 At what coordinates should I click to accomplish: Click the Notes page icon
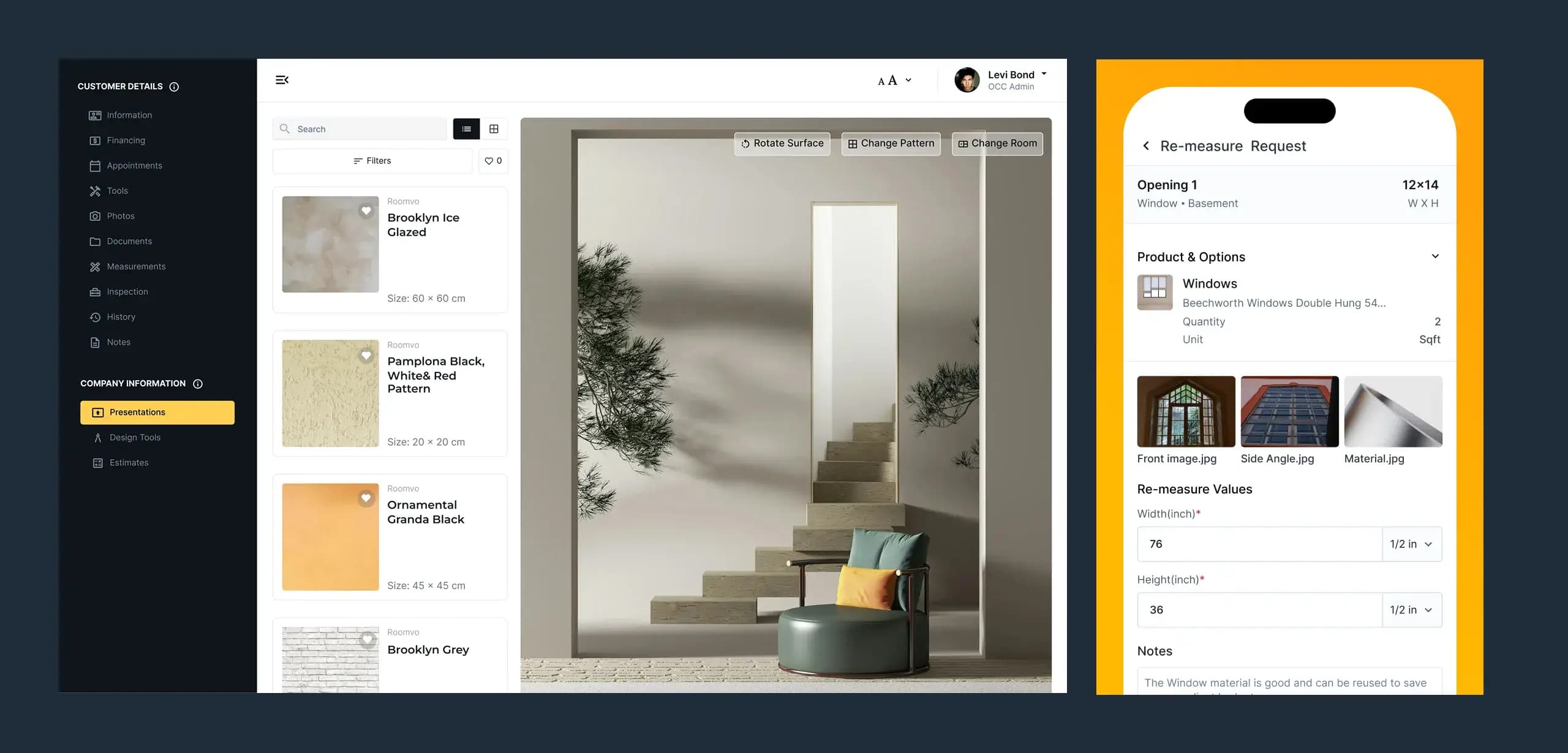(x=95, y=342)
